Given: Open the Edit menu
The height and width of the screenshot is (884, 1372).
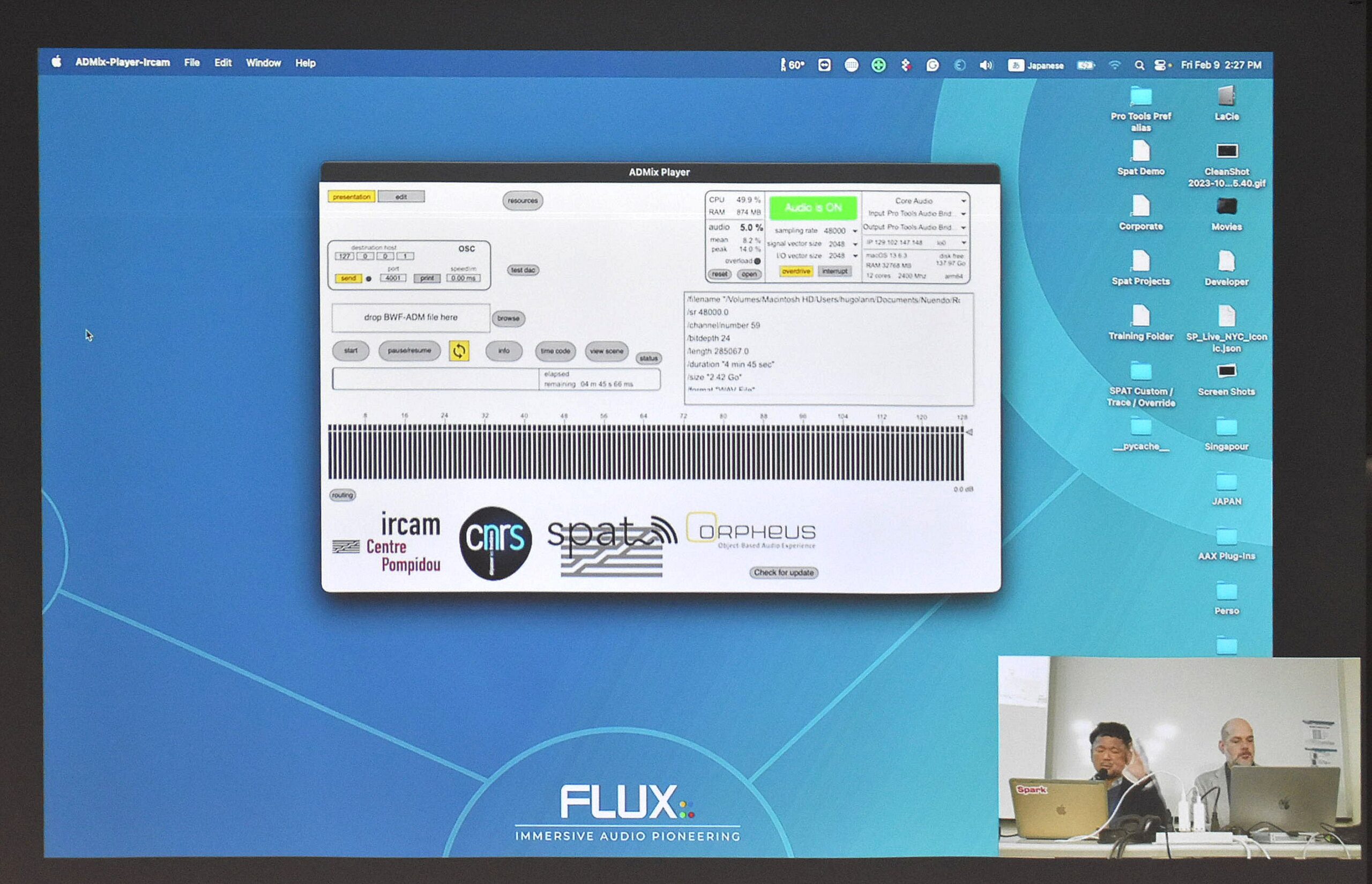Looking at the screenshot, I should 222,63.
